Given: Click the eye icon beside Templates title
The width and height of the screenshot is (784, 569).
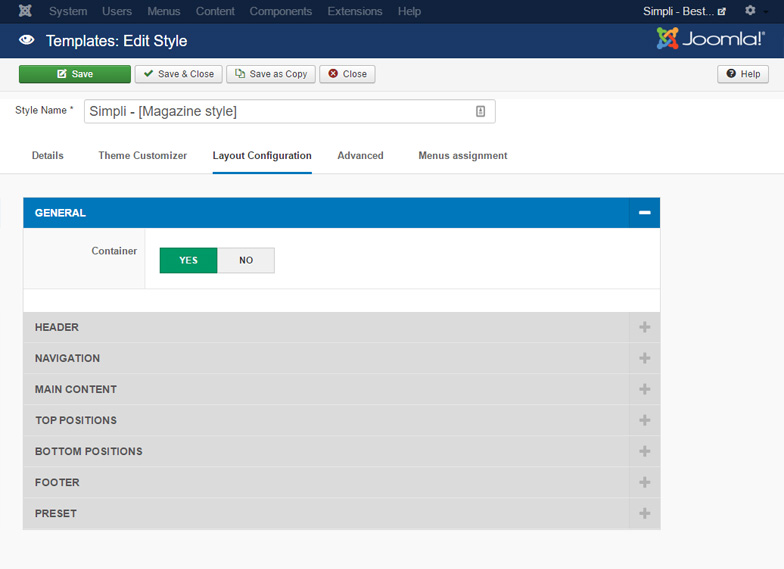Looking at the screenshot, I should [26, 41].
